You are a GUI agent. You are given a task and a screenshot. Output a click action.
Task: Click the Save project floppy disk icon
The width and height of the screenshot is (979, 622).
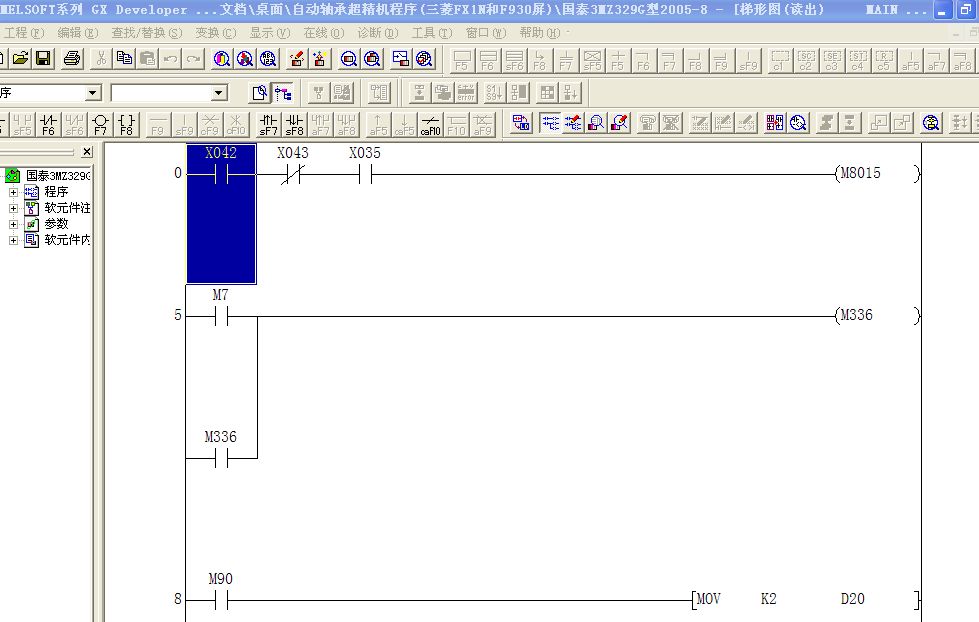(x=43, y=59)
